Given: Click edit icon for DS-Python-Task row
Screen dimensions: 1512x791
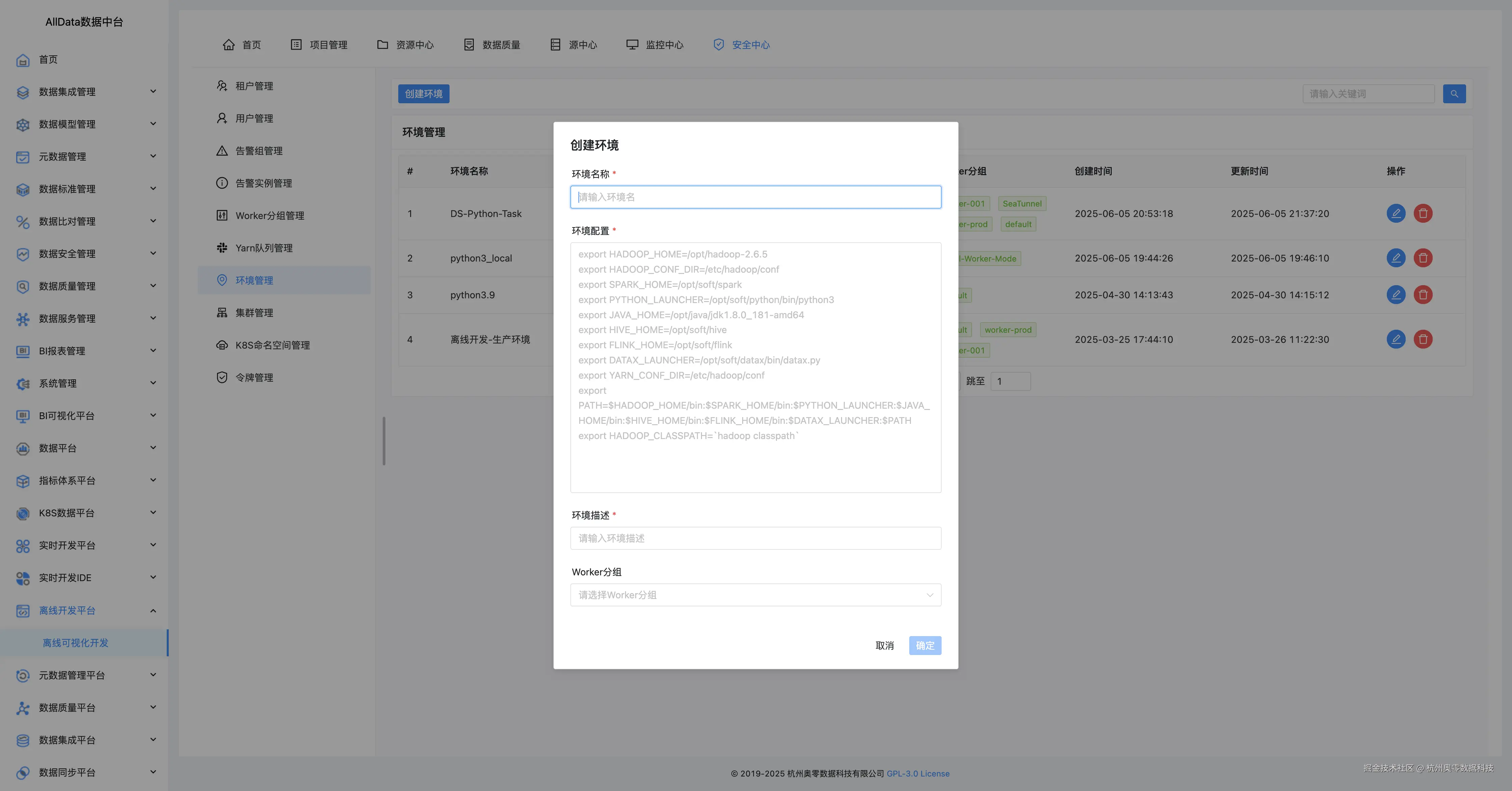Looking at the screenshot, I should [x=1396, y=213].
